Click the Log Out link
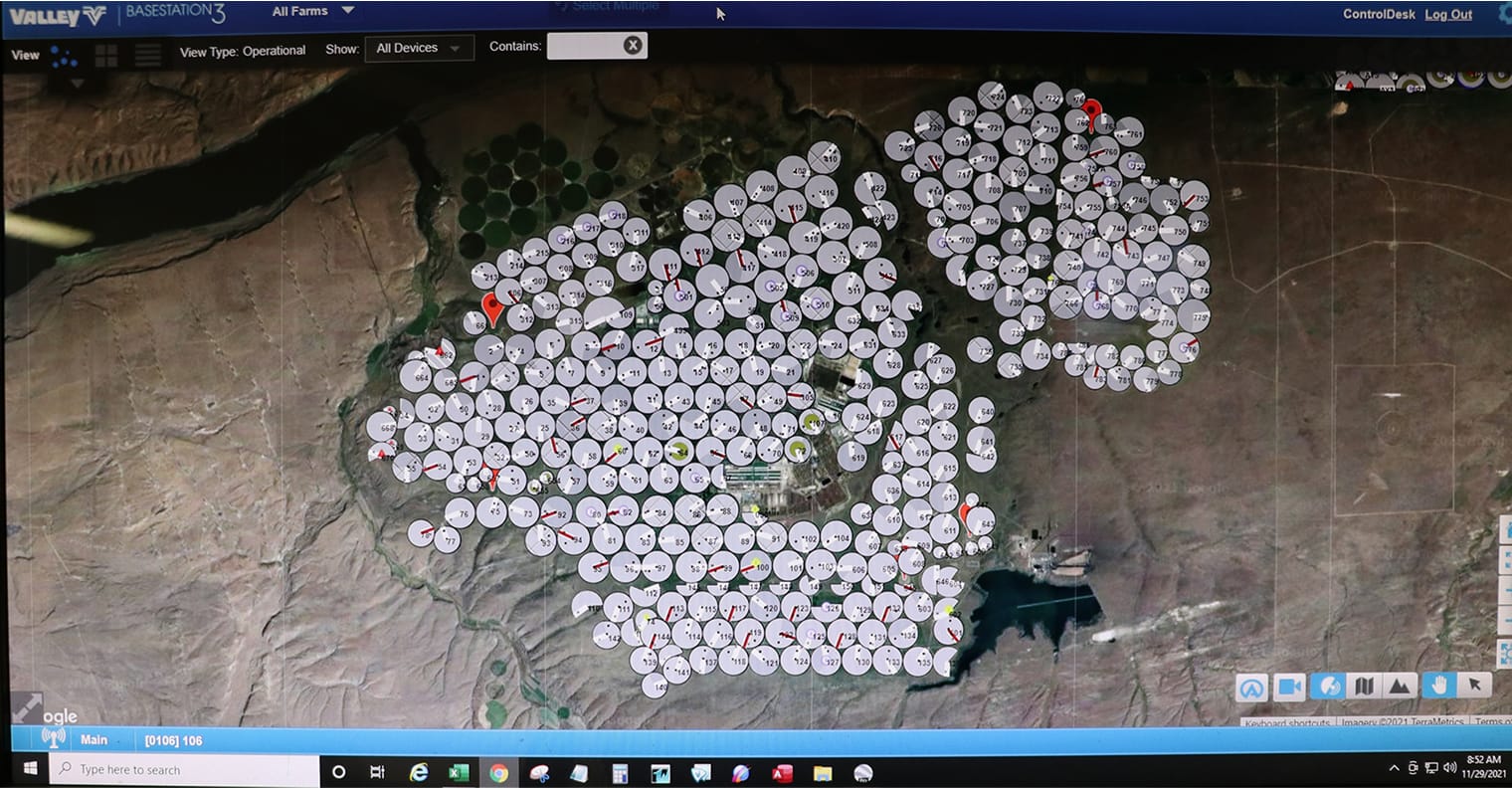Image resolution: width=1512 pixels, height=788 pixels. click(x=1448, y=14)
